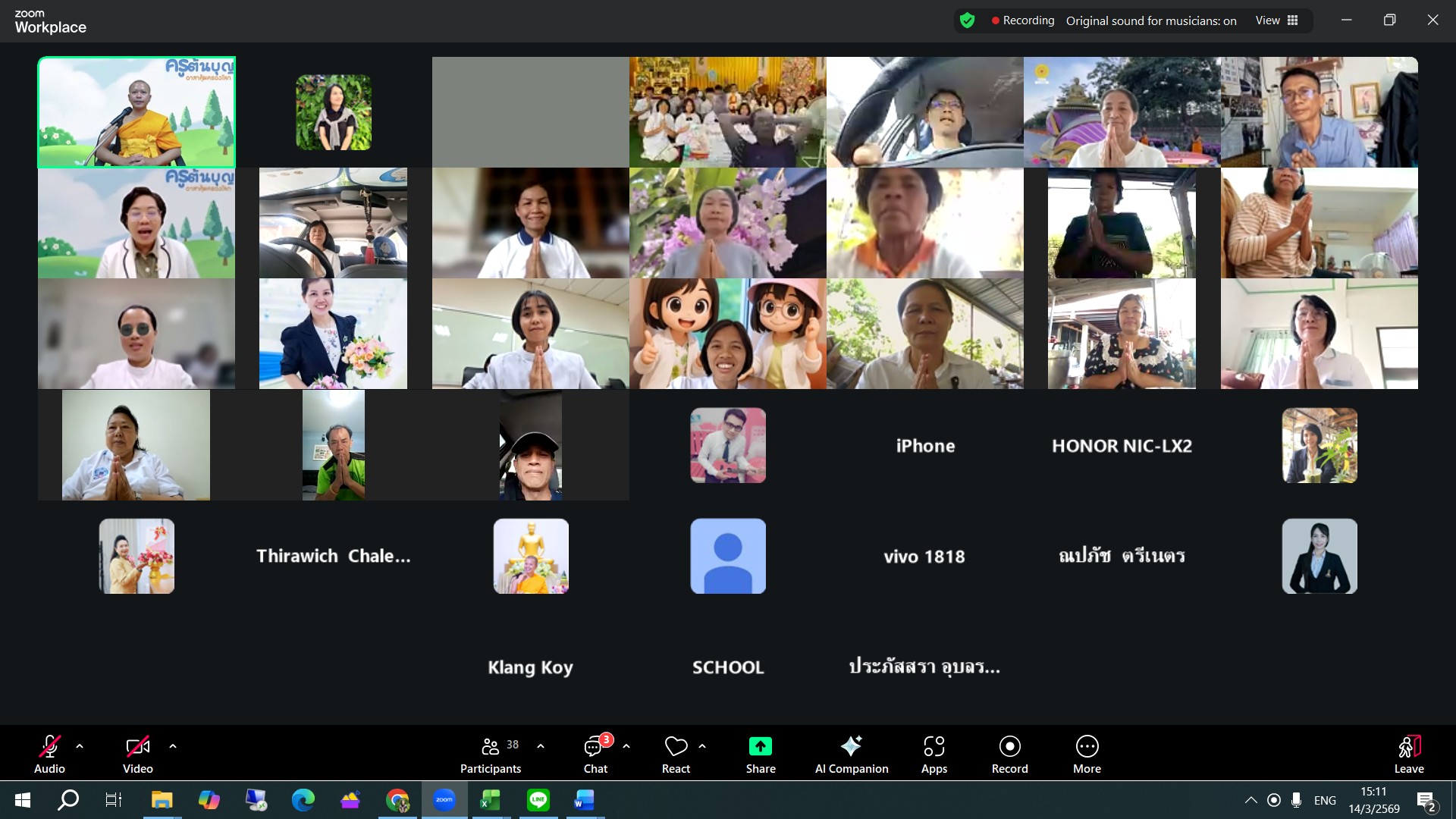Image resolution: width=1456 pixels, height=819 pixels.
Task: Click the green Share screen icon
Action: 760,746
